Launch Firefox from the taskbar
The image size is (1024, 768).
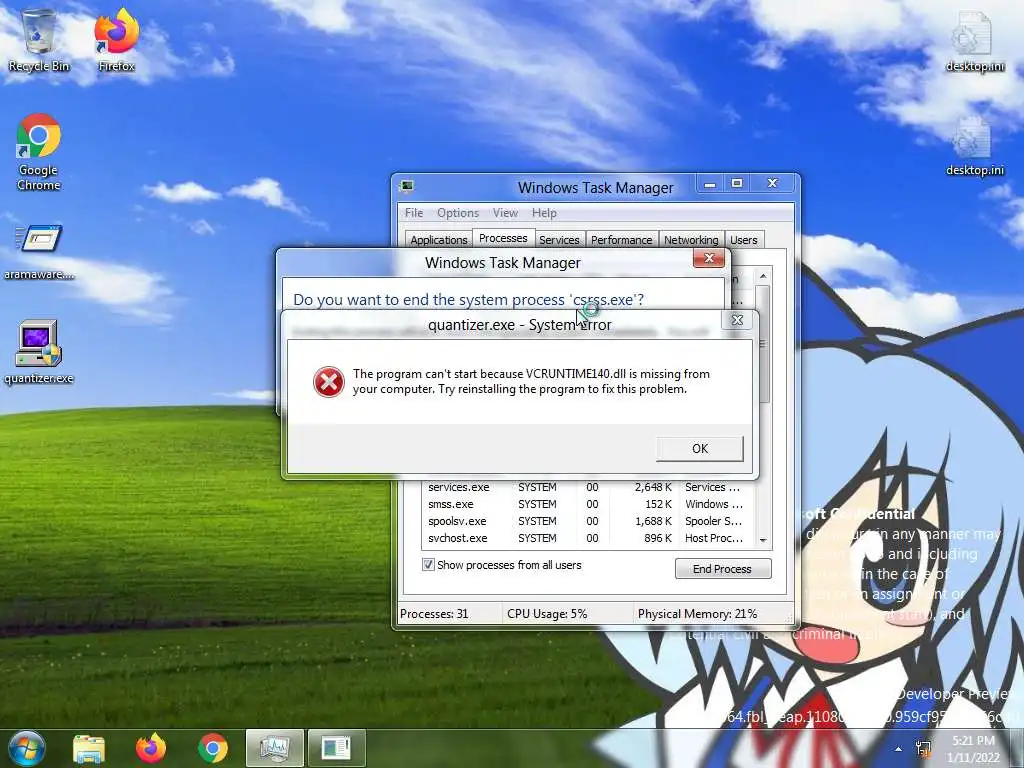[x=151, y=748]
